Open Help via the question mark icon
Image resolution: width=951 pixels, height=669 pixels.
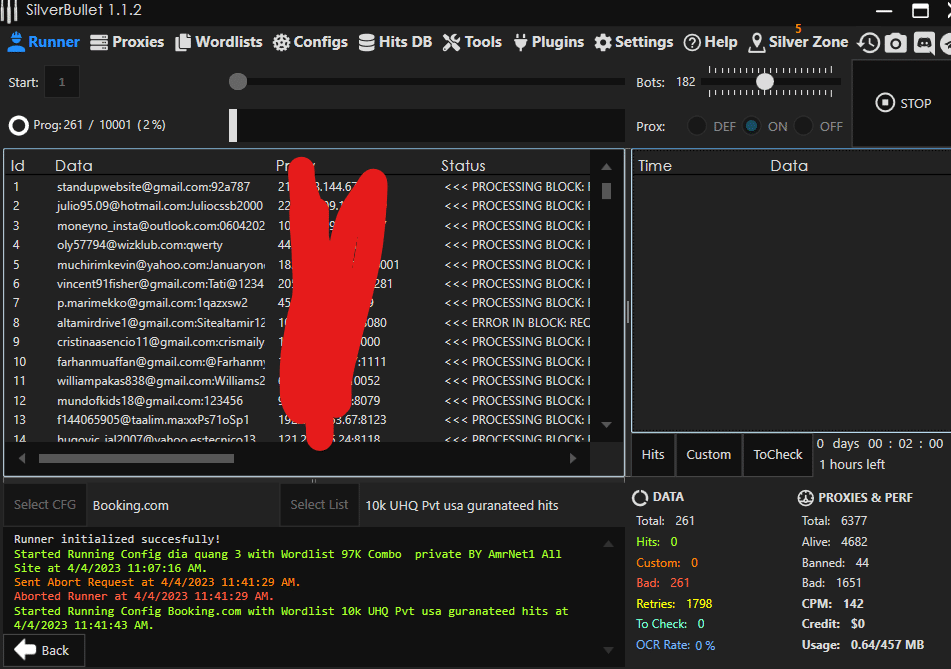(x=692, y=42)
